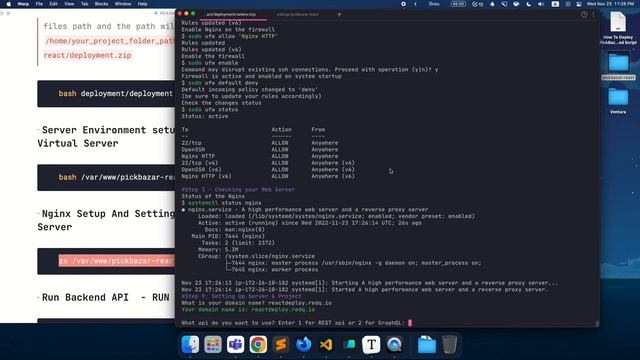
Task: Open the Trash in the dock
Action: [449, 344]
